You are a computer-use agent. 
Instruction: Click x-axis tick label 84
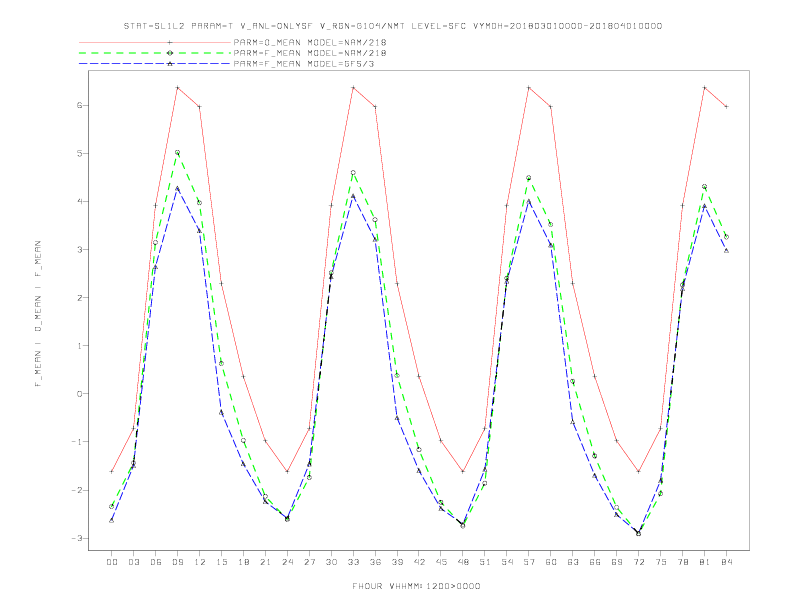pos(726,562)
